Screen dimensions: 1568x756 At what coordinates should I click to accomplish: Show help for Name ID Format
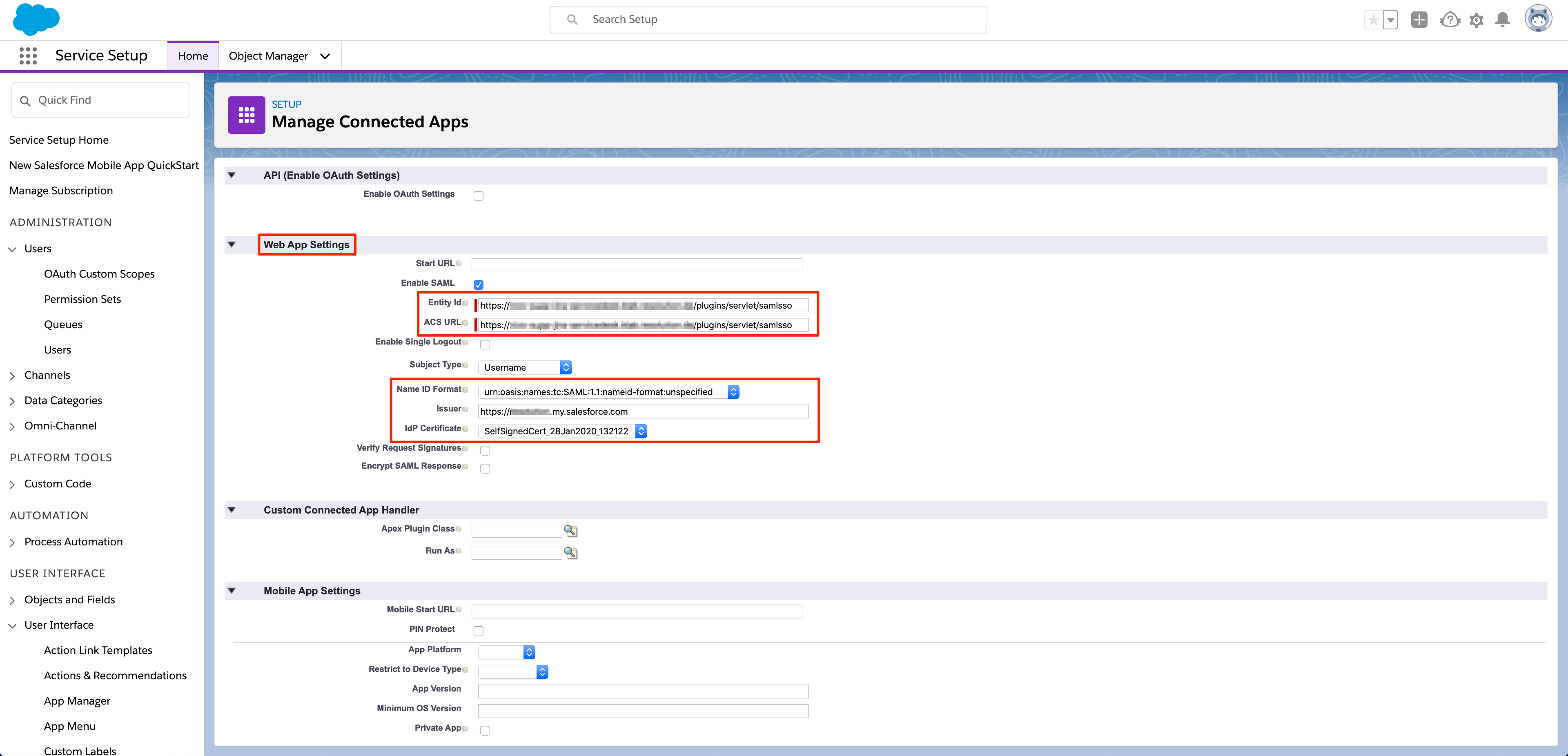465,389
